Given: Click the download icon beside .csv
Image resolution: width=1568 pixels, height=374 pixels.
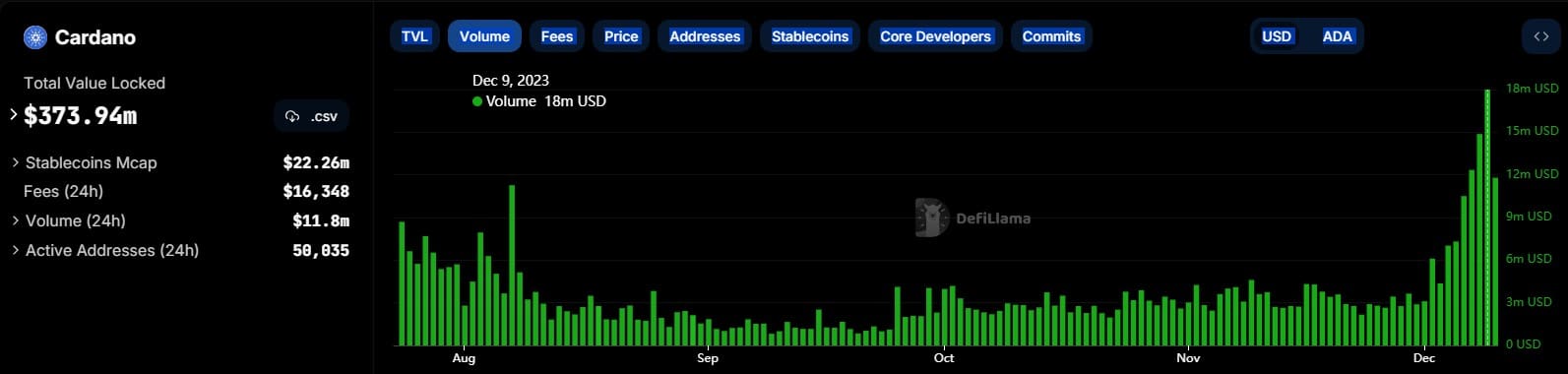Looking at the screenshot, I should [x=292, y=116].
